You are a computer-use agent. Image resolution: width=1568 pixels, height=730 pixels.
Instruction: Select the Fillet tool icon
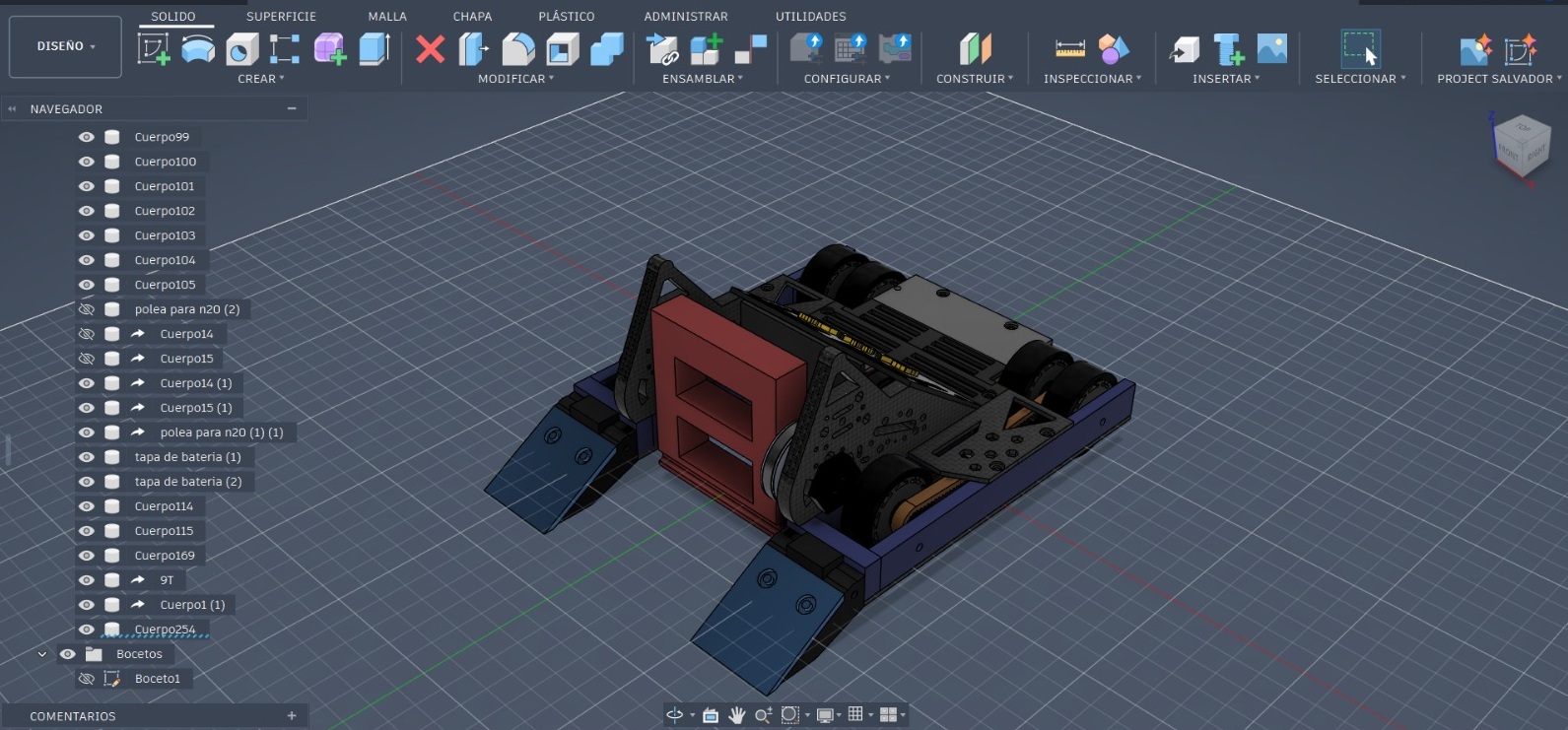click(518, 48)
